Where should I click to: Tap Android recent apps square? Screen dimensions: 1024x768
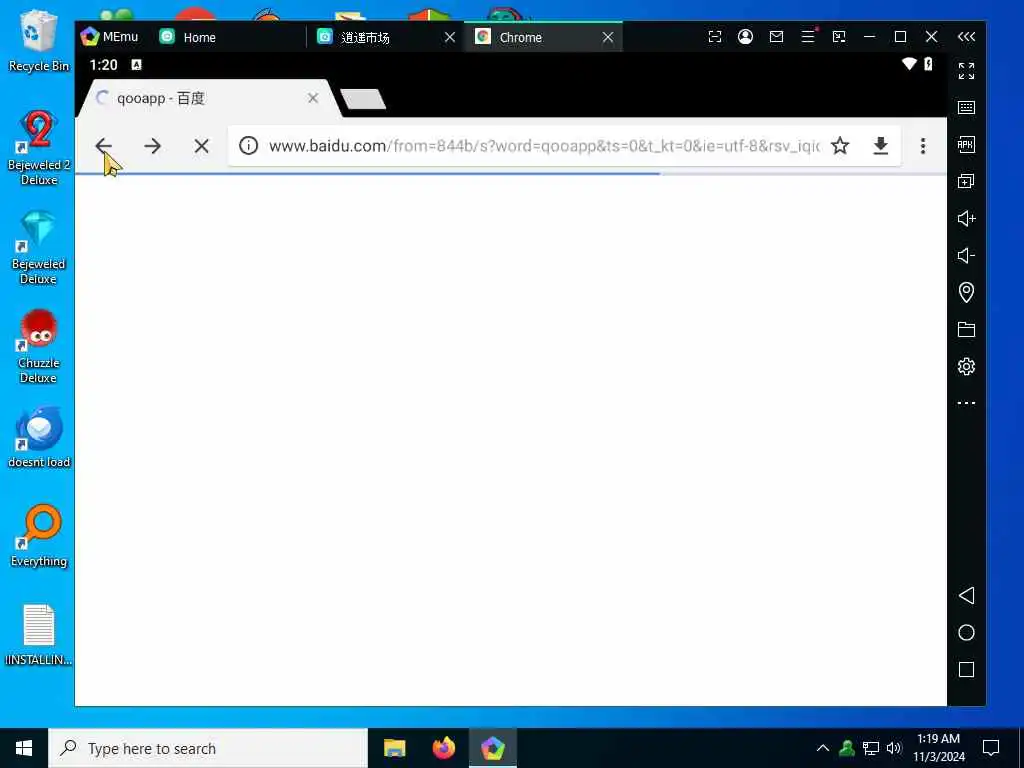tap(967, 669)
